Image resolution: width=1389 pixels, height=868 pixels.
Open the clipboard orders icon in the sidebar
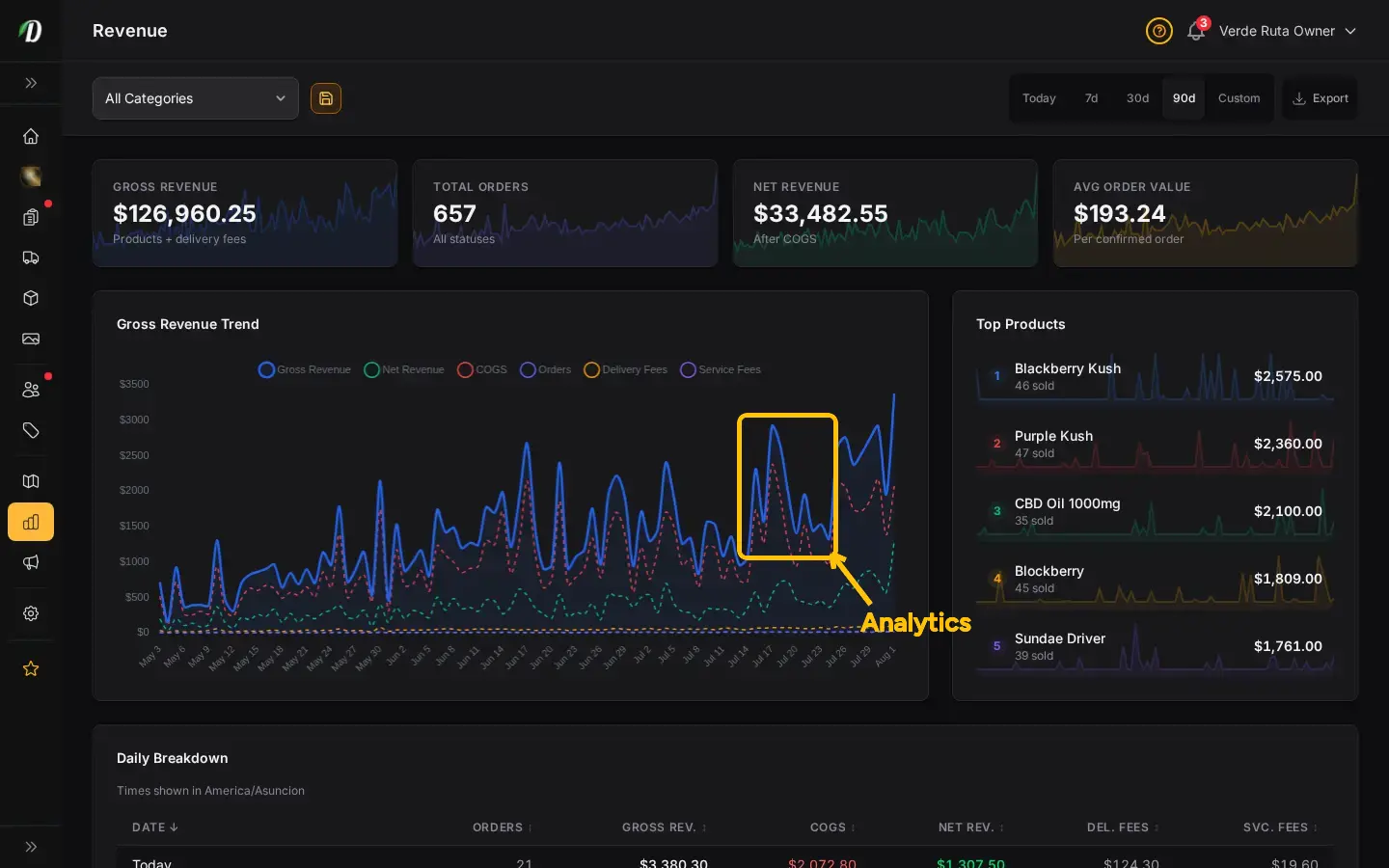click(31, 217)
